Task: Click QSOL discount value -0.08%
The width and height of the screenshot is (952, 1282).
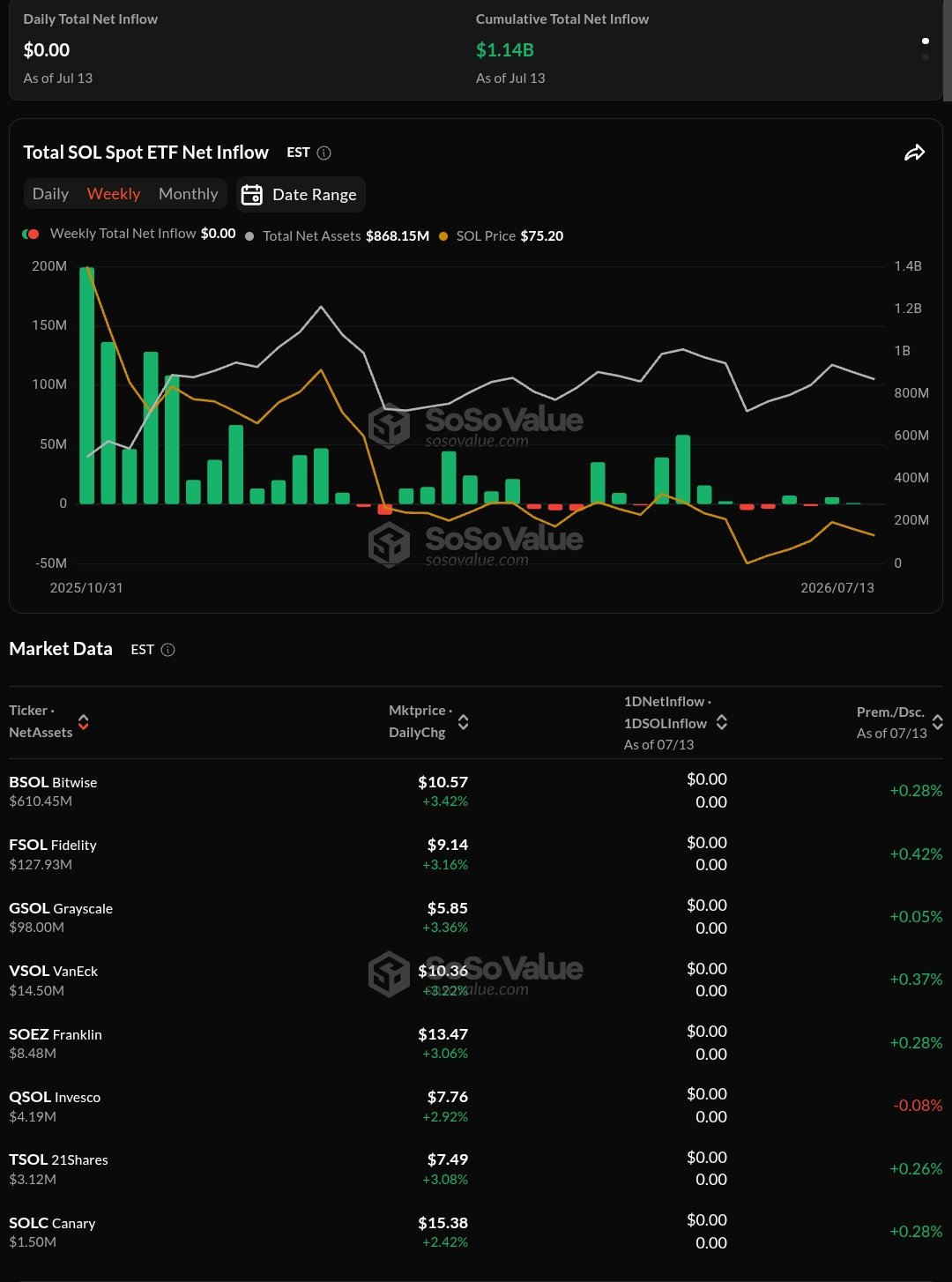Action: click(x=918, y=1106)
